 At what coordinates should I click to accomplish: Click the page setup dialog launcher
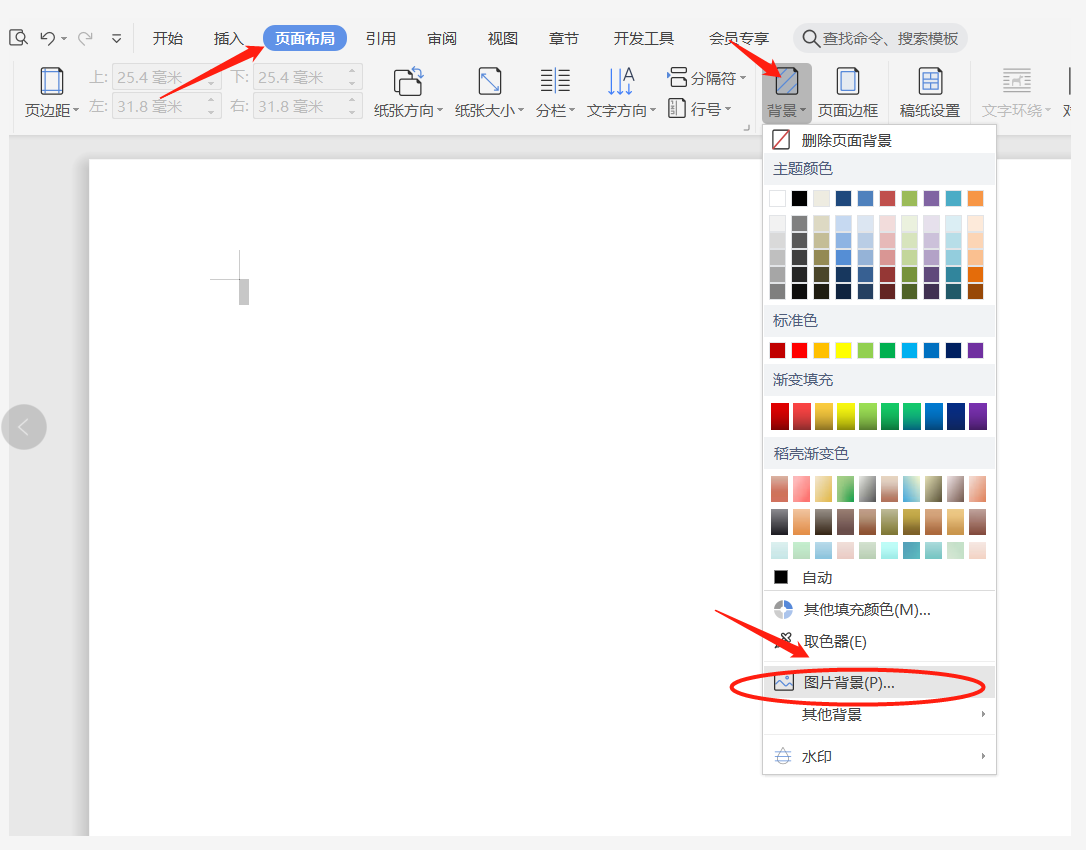(747, 127)
